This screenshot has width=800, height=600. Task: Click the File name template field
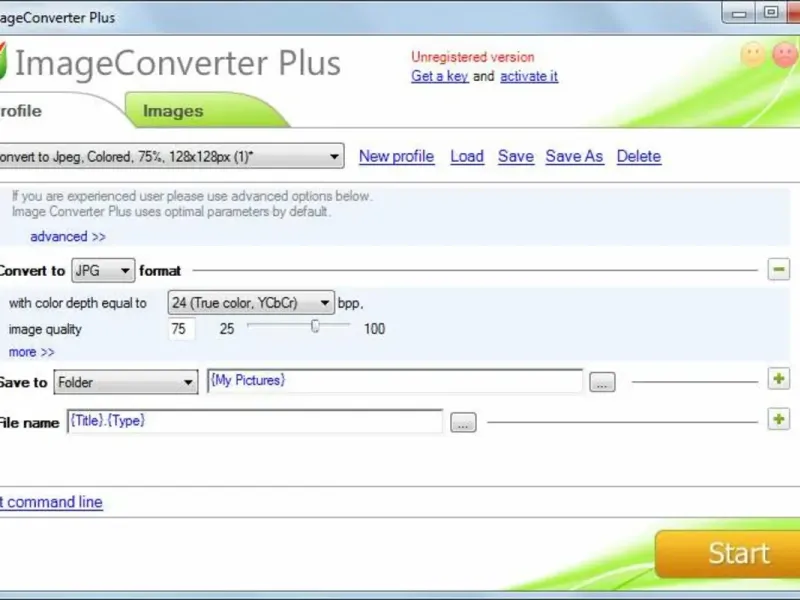(255, 421)
